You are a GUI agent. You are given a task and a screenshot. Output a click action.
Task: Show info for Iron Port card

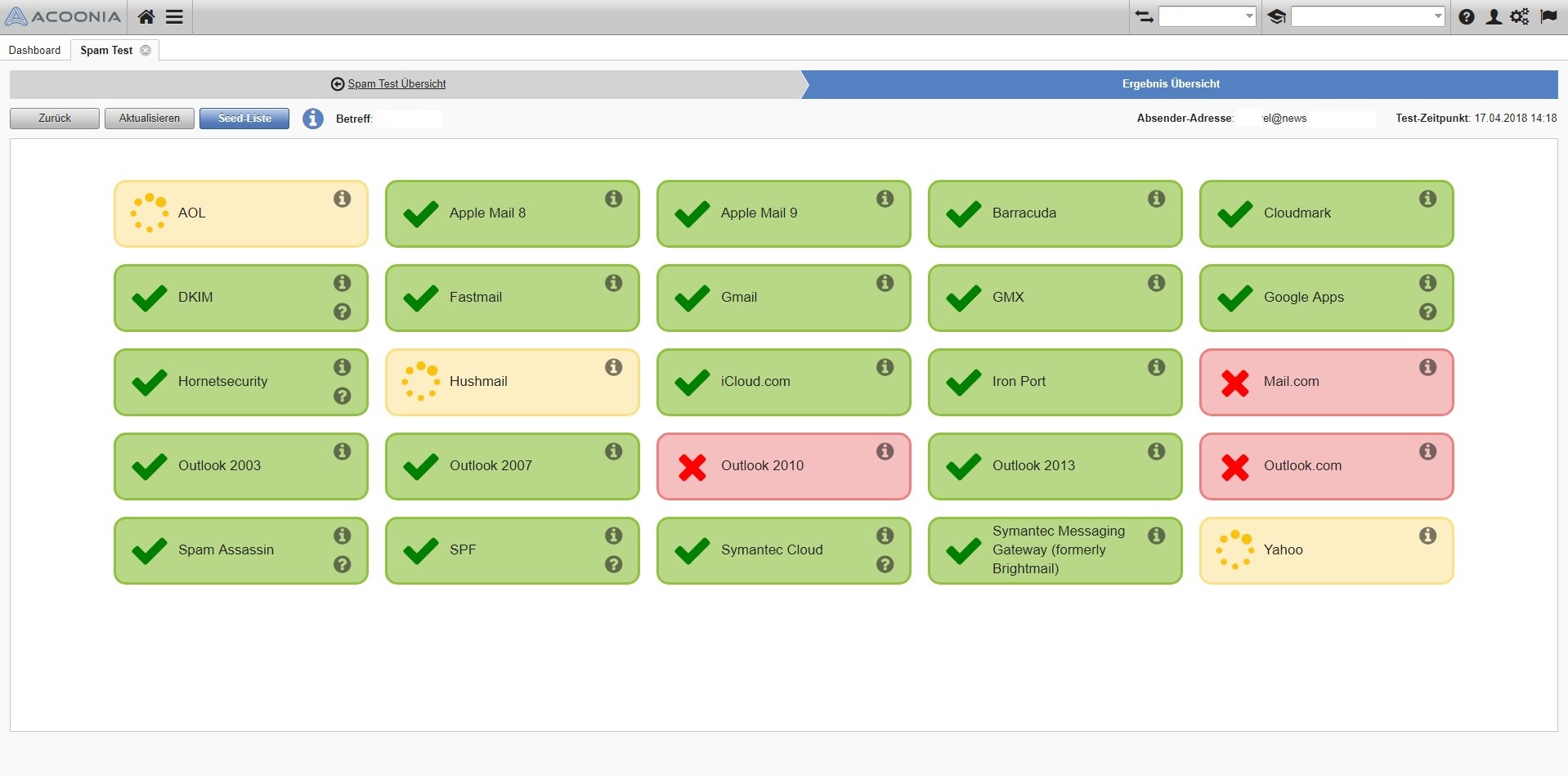click(1157, 367)
